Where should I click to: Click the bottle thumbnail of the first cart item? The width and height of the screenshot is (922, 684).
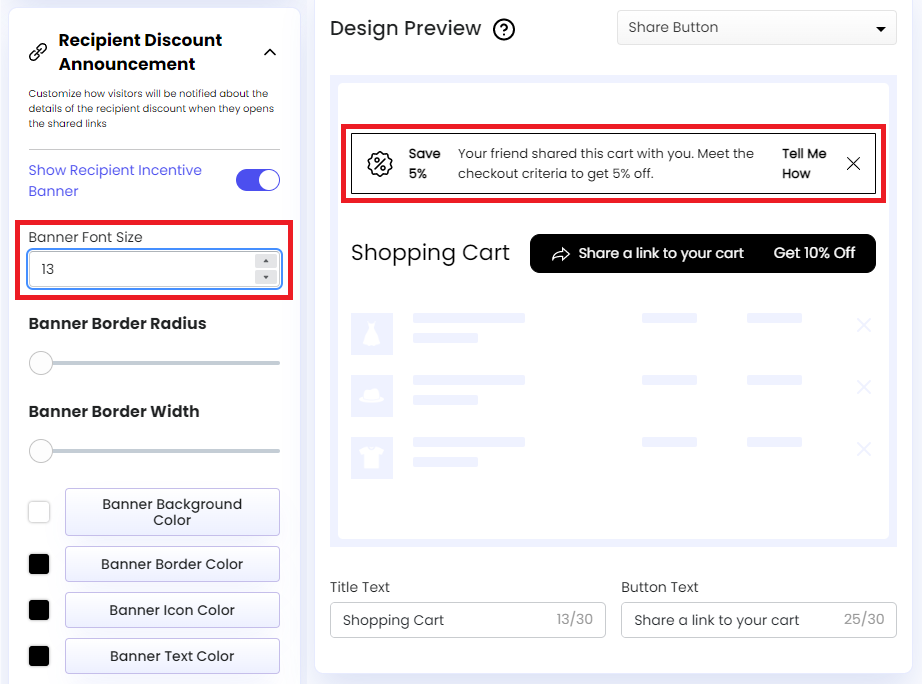[x=372, y=334]
